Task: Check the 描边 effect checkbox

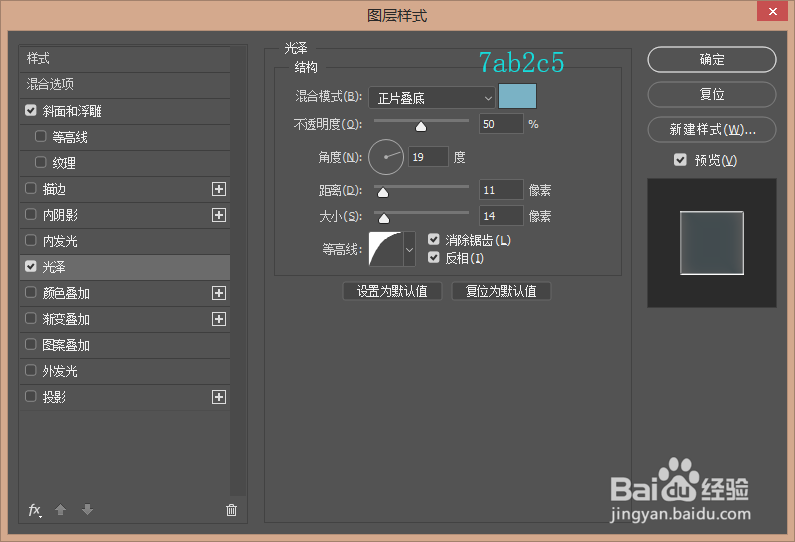Action: tap(31, 189)
